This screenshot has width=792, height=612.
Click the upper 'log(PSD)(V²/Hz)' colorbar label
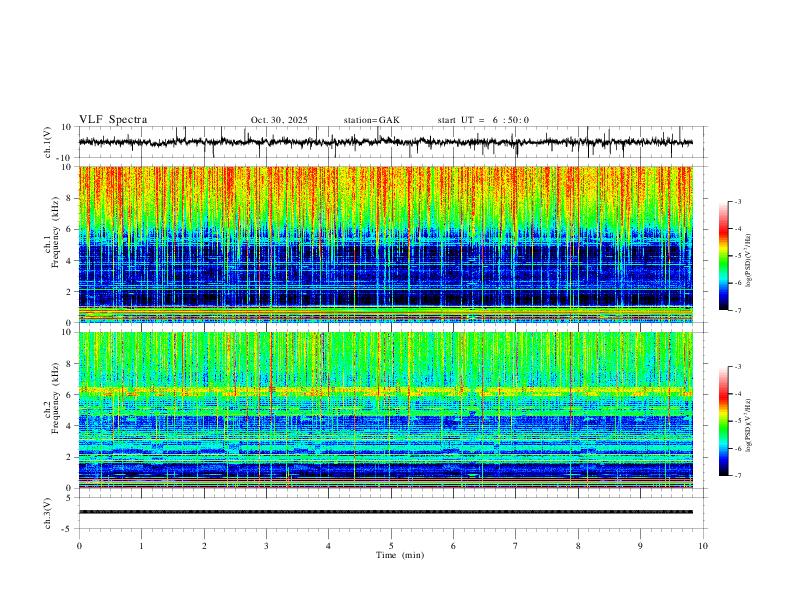(749, 260)
